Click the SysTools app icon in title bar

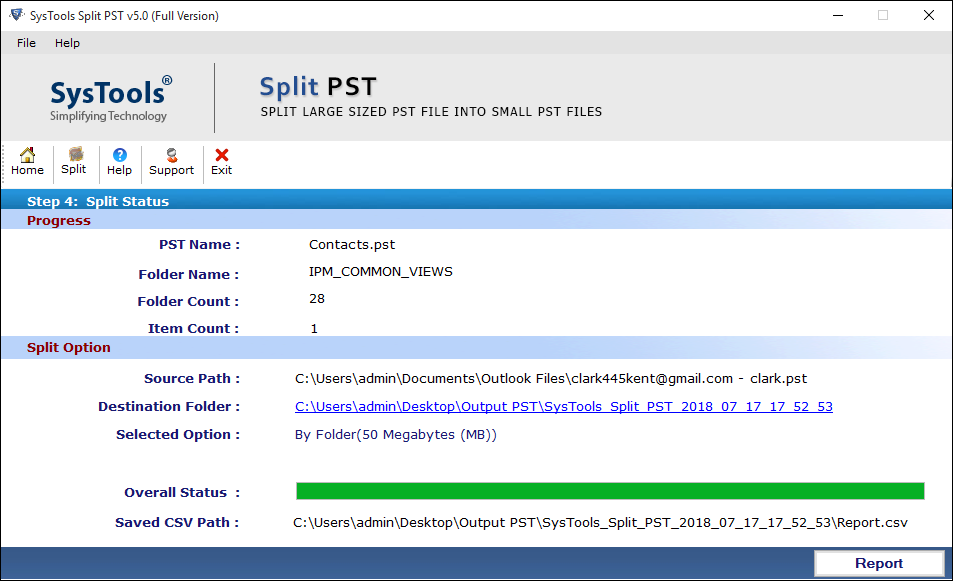pyautogui.click(x=16, y=15)
